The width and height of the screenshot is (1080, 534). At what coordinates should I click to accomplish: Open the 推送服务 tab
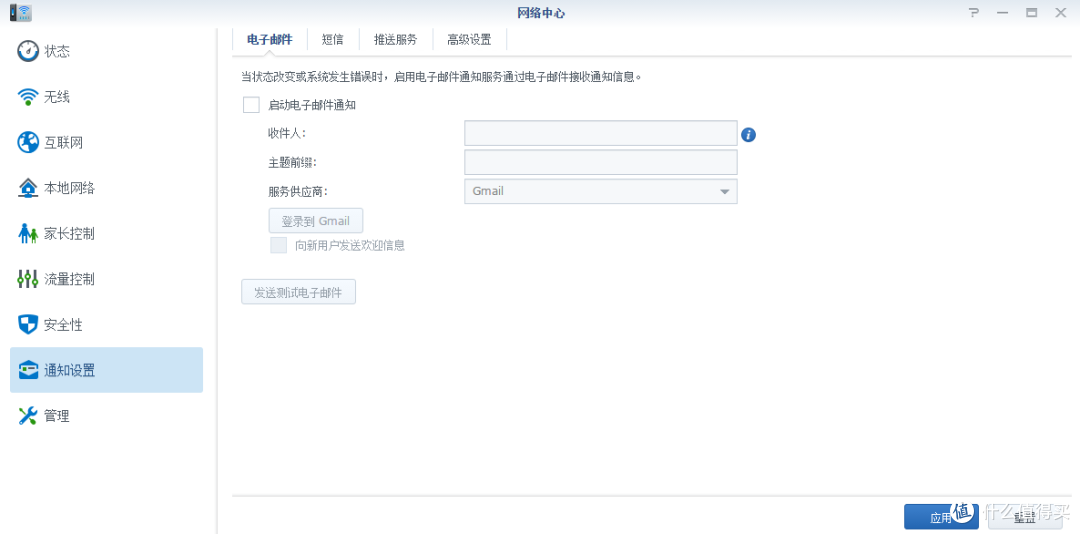(395, 39)
